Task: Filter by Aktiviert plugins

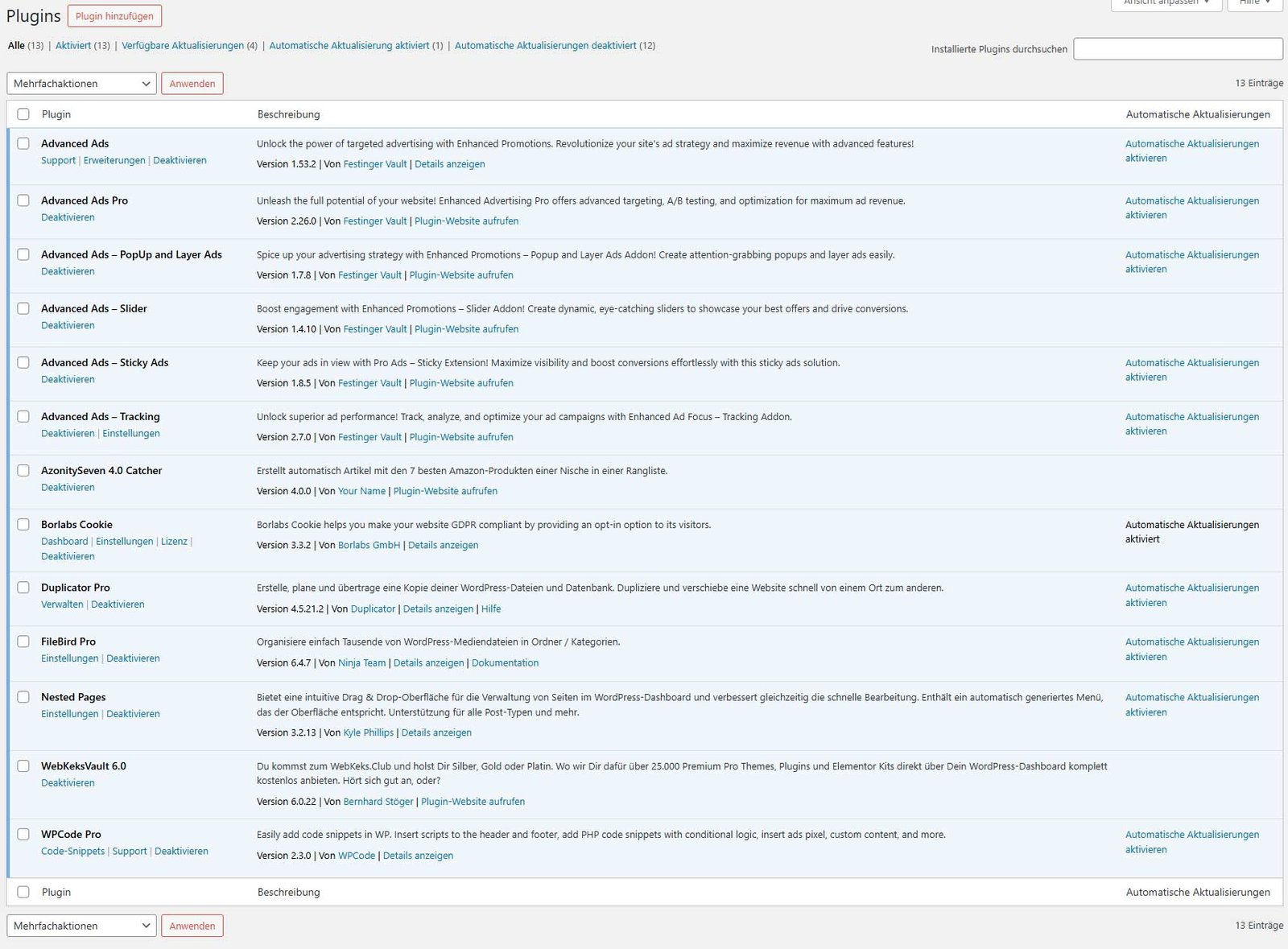Action: point(72,46)
